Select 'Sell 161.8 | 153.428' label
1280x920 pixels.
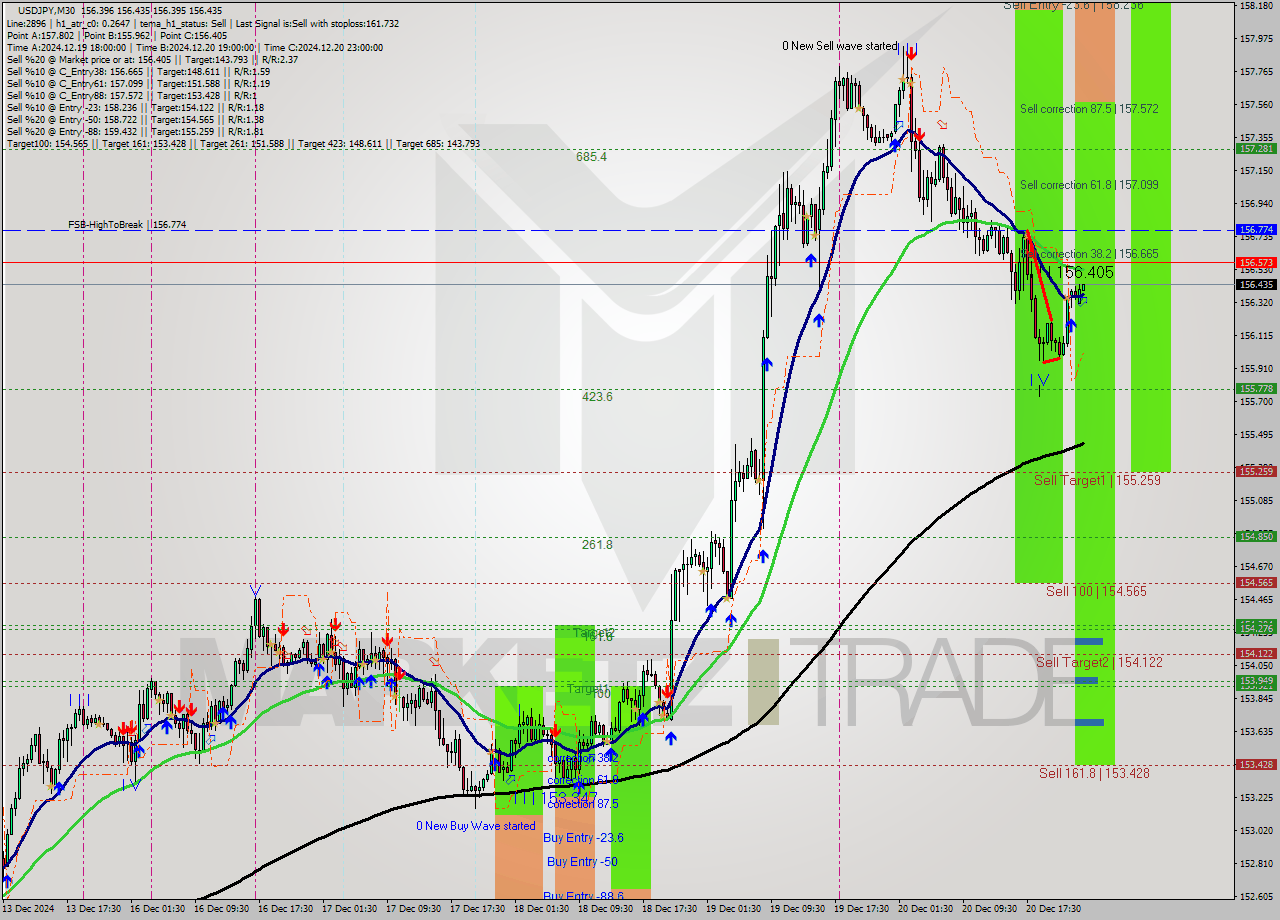coord(1094,773)
